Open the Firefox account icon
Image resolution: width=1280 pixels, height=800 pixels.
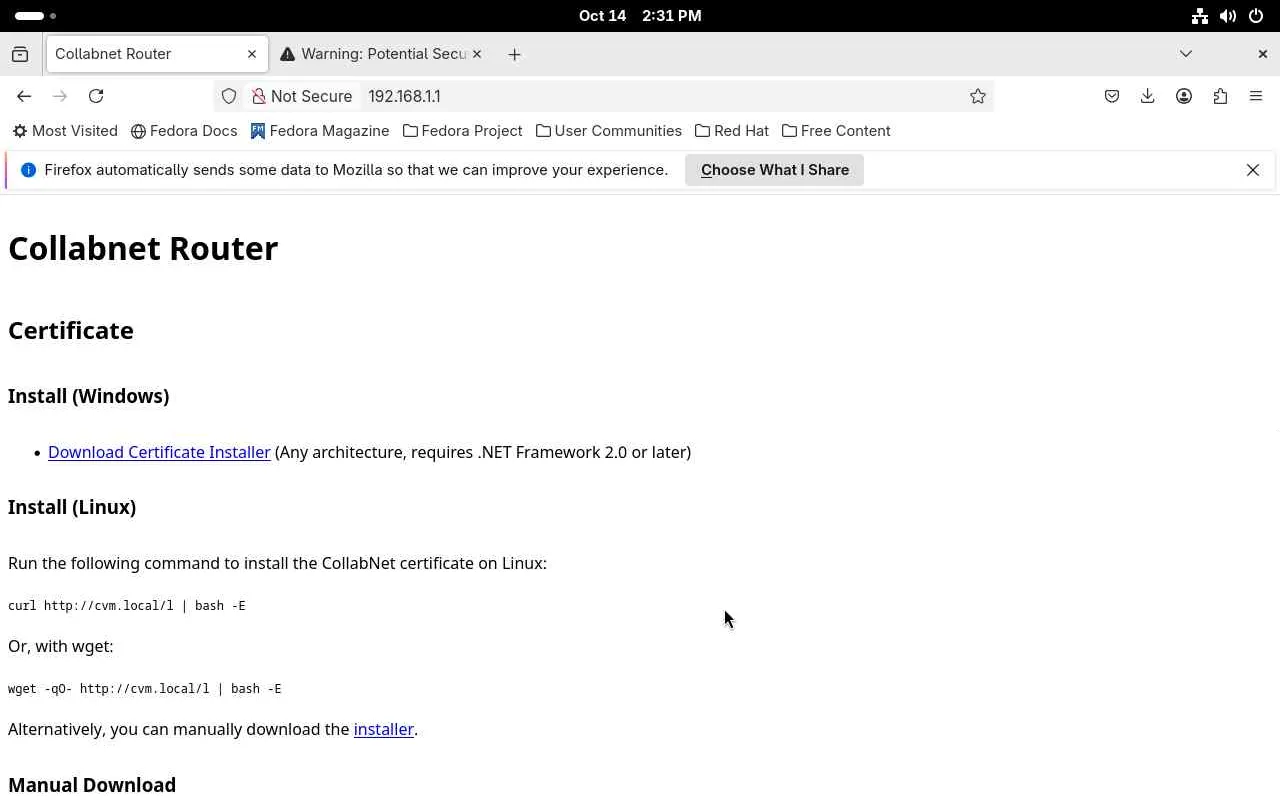click(x=1184, y=96)
